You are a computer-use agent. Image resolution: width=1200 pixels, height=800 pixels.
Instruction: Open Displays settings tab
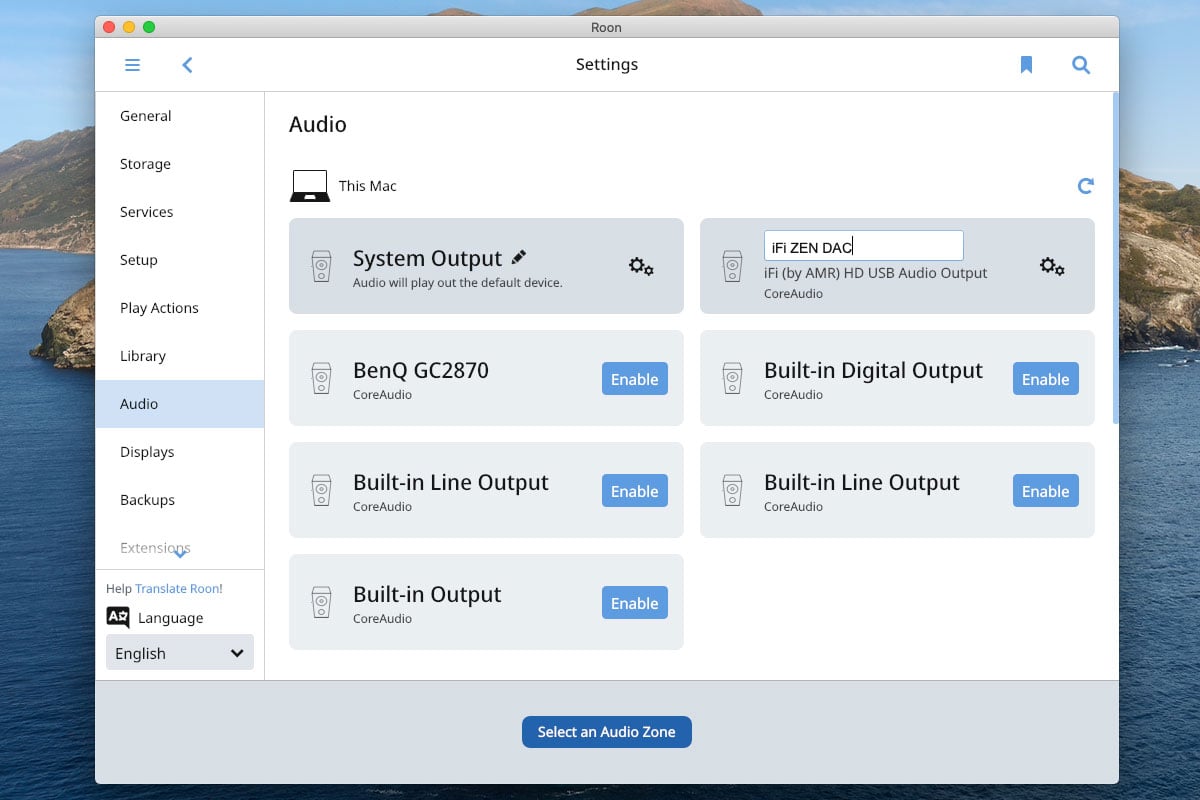(180, 452)
